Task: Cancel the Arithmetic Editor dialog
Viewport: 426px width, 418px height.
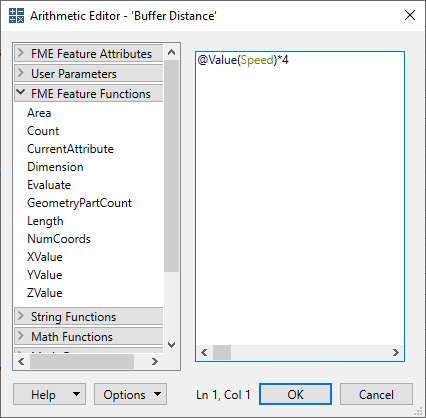Action: pos(376,394)
